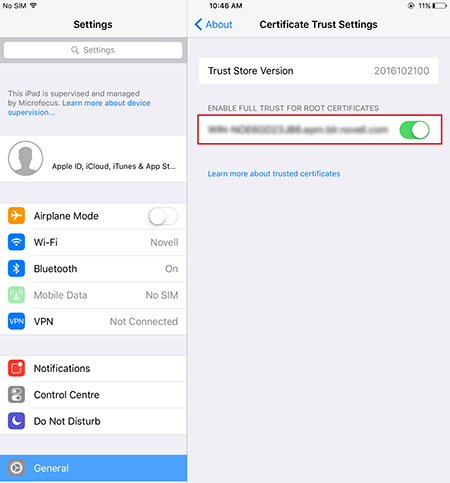Open the Not Connected VPN row
Image resolution: width=450 pixels, height=483 pixels.
(93, 321)
